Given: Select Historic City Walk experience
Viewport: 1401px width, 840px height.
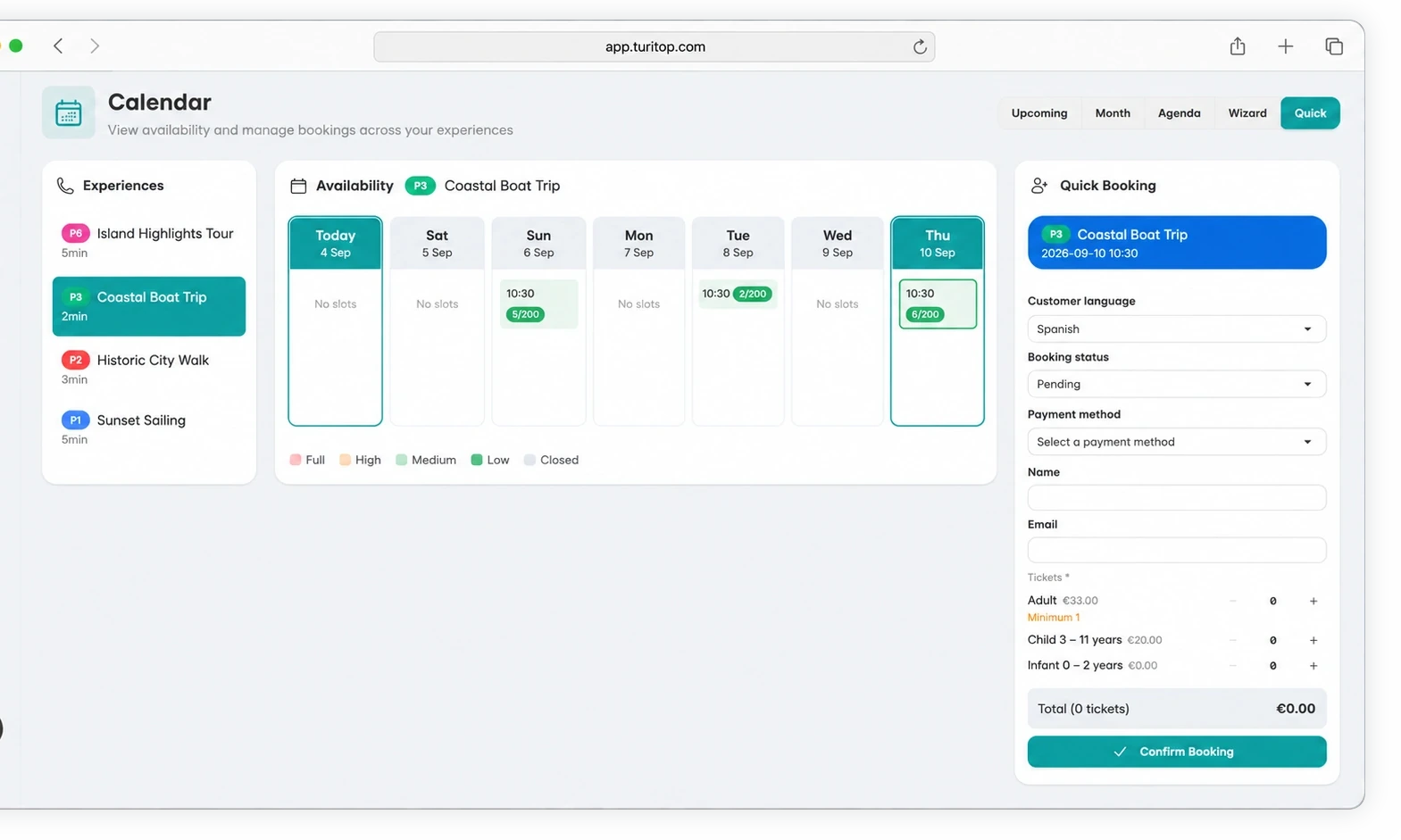Looking at the screenshot, I should (149, 369).
